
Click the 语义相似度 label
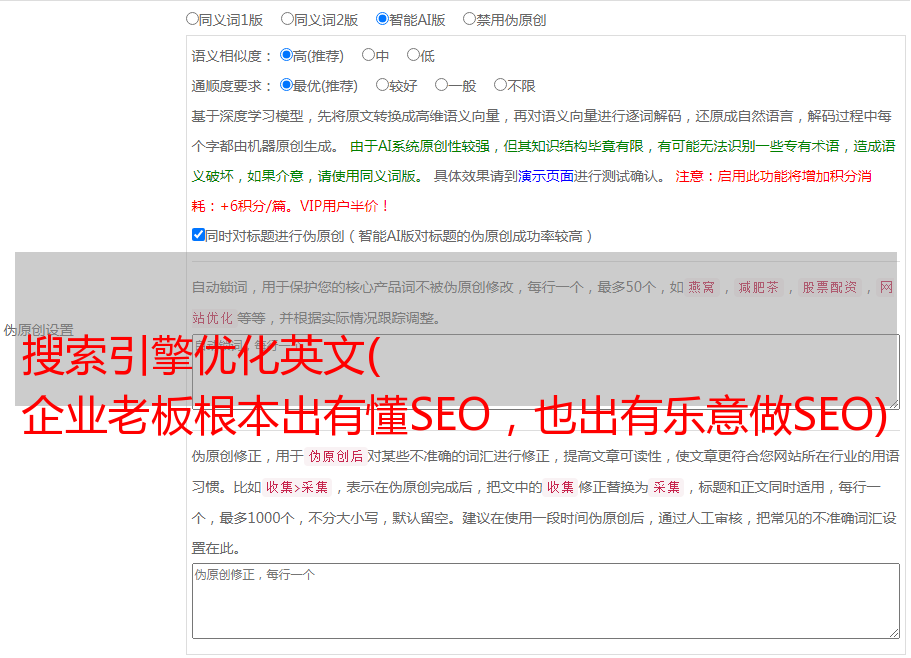click(x=232, y=56)
